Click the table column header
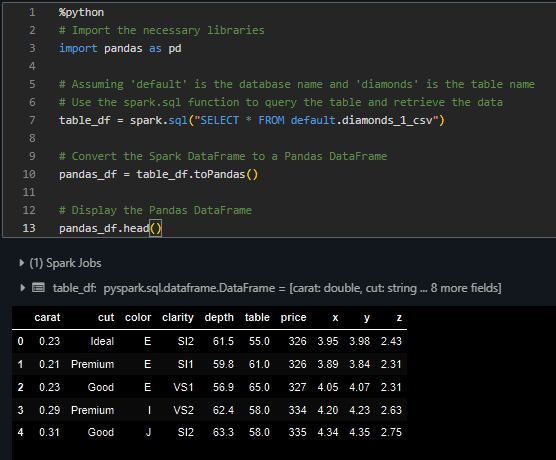Screen dimensions: 556x460 tap(257, 317)
